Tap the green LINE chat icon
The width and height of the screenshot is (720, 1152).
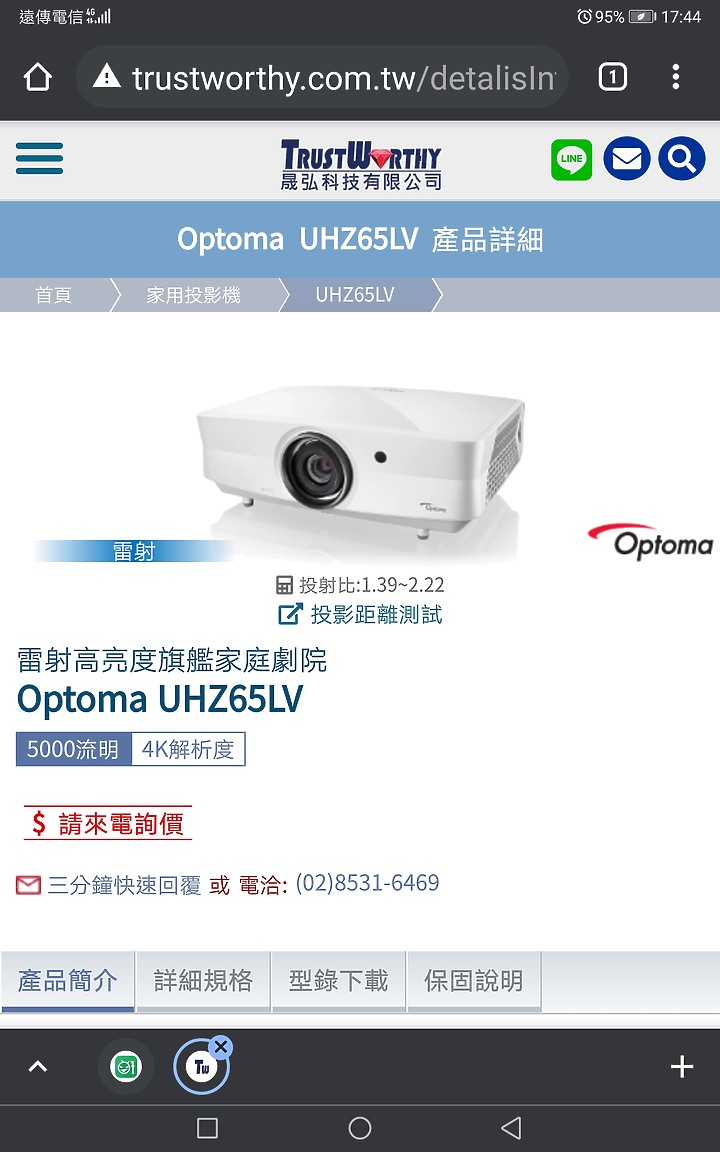572,159
